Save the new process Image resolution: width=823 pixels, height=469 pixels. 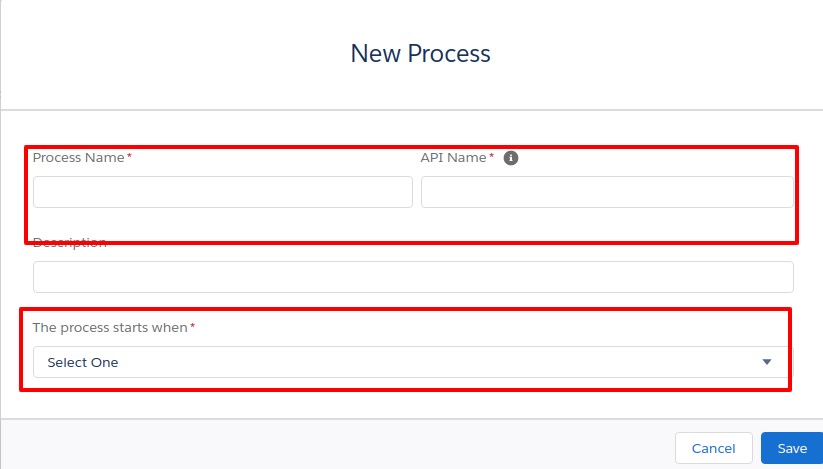click(x=792, y=448)
